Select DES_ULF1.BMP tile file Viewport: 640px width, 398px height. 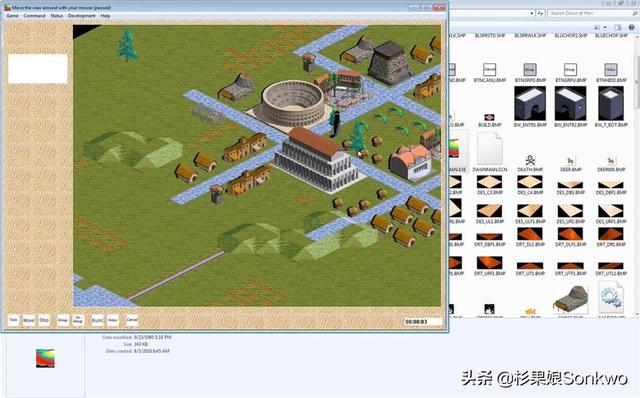[530, 214]
